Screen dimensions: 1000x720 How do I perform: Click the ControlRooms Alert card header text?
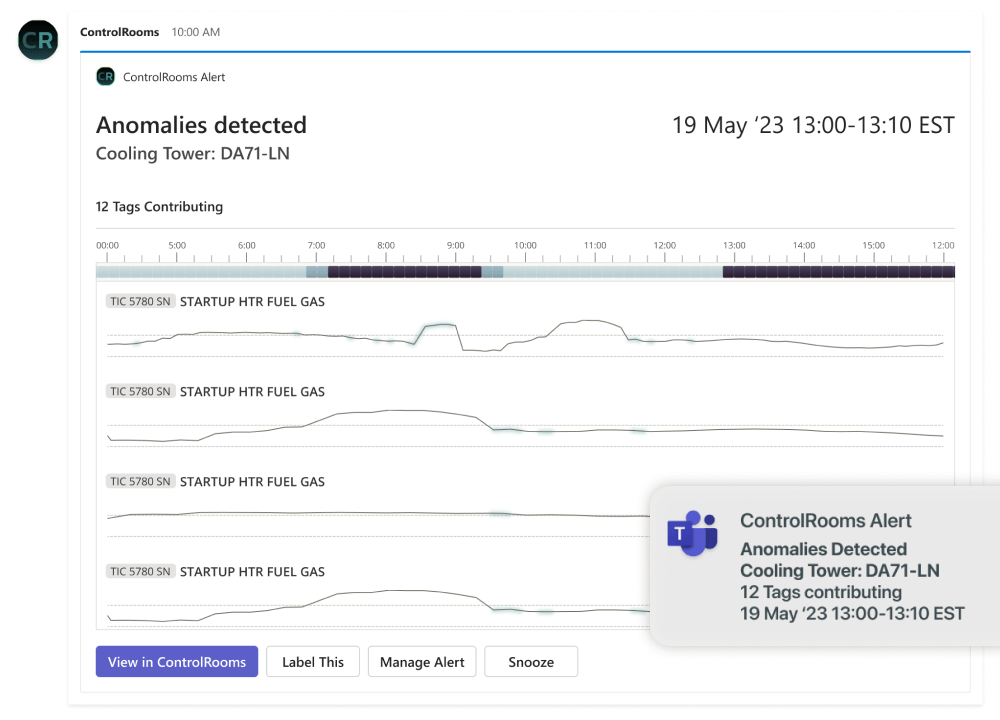pos(174,77)
